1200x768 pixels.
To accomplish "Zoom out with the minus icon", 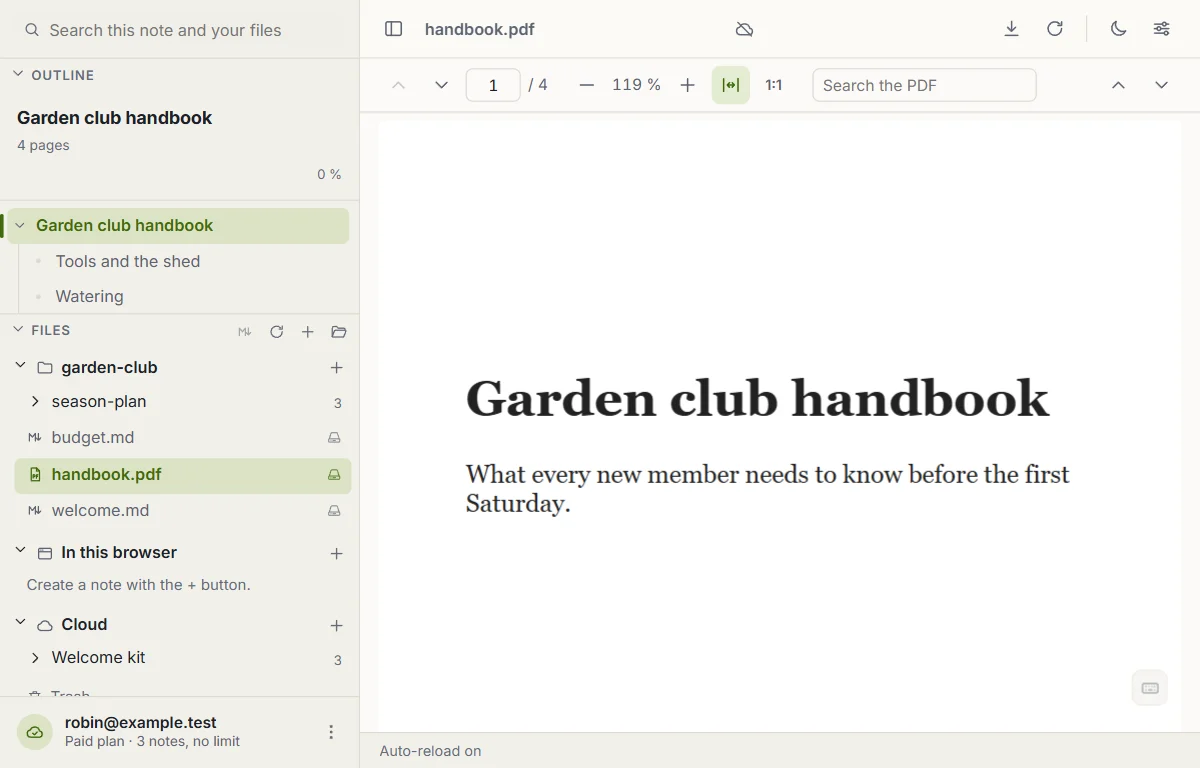I will (x=587, y=85).
